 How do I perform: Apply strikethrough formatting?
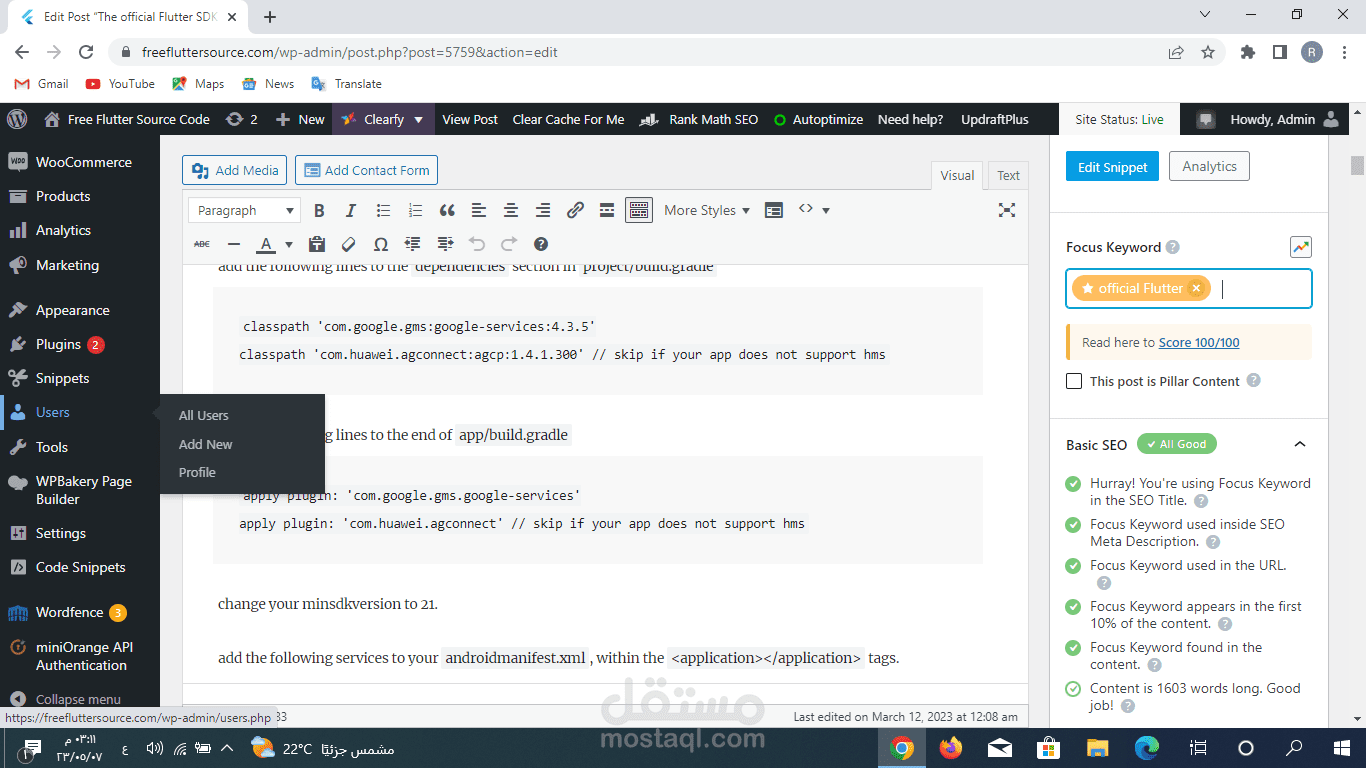(202, 244)
